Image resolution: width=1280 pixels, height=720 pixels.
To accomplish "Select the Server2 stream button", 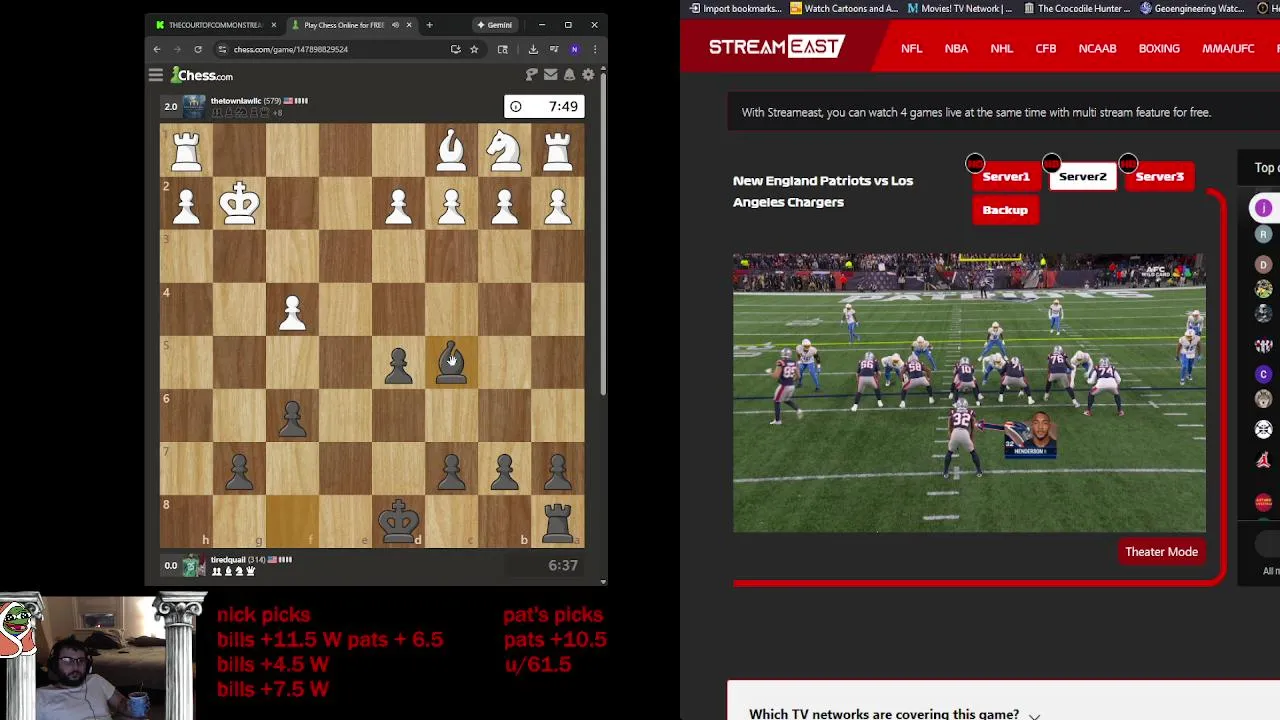I will point(1082,177).
